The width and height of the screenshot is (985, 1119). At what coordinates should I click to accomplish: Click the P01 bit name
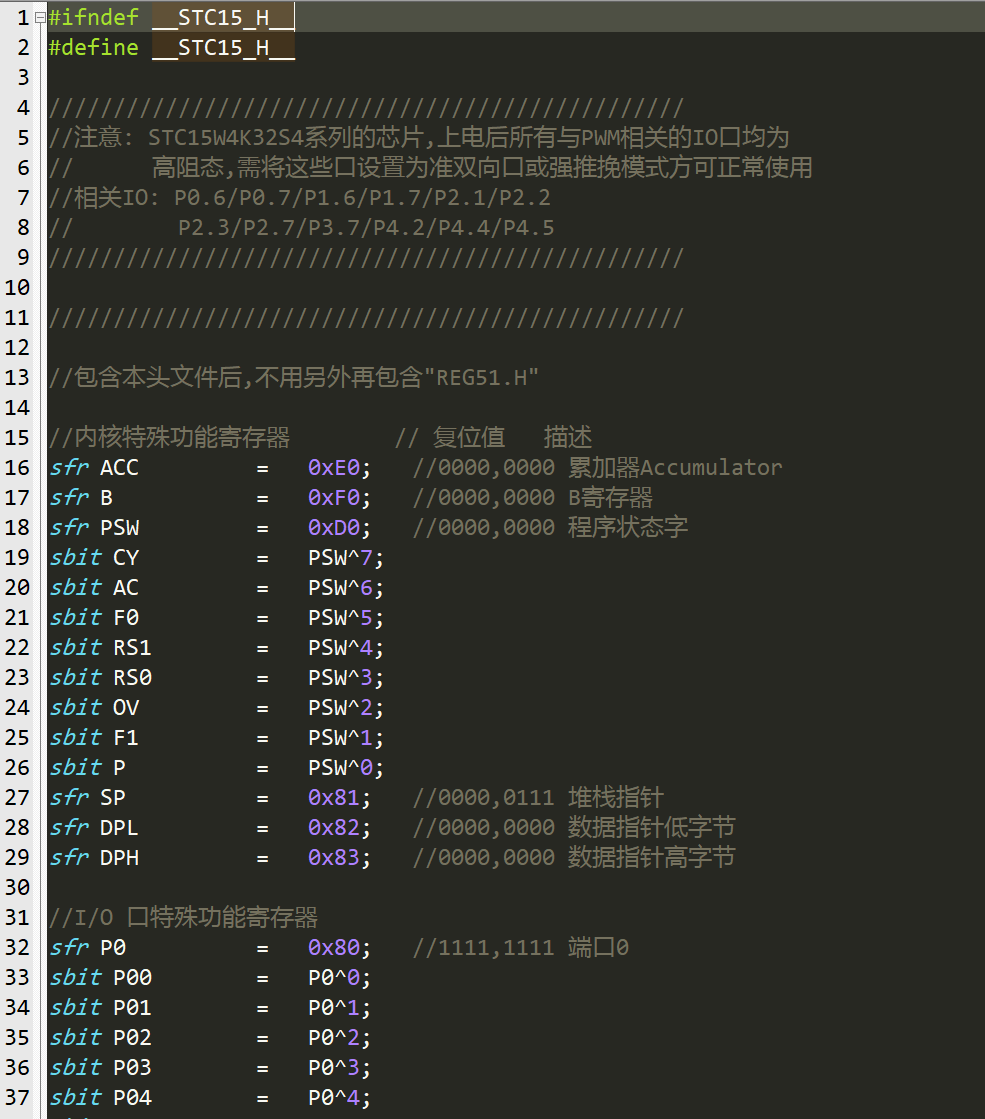pos(132,1007)
